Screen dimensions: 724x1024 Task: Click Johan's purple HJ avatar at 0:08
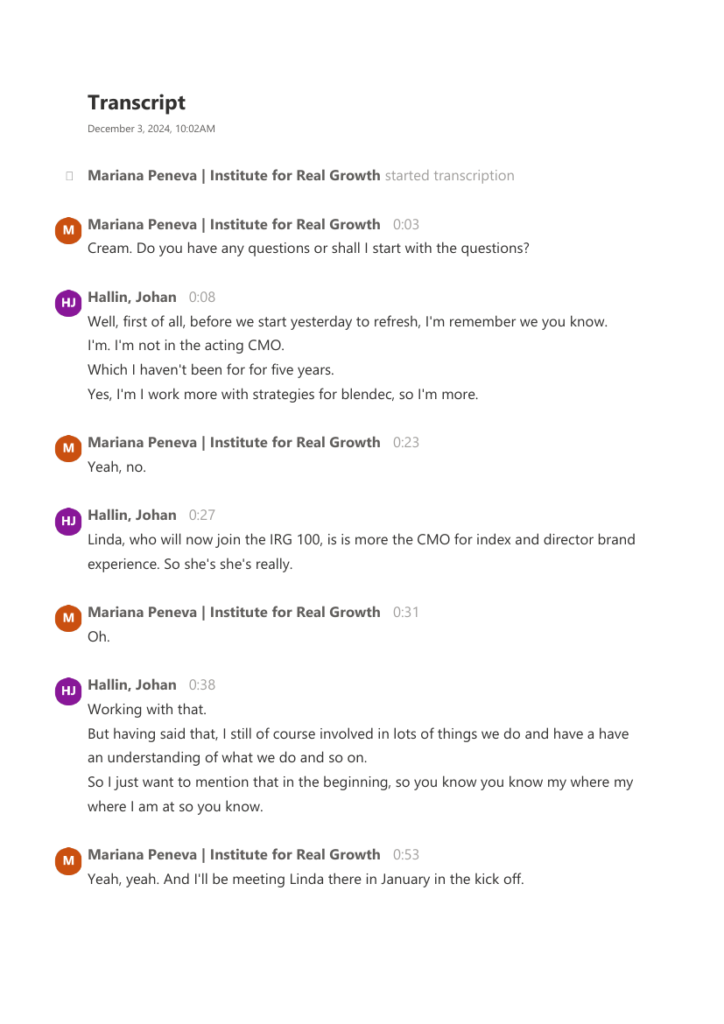point(69,303)
